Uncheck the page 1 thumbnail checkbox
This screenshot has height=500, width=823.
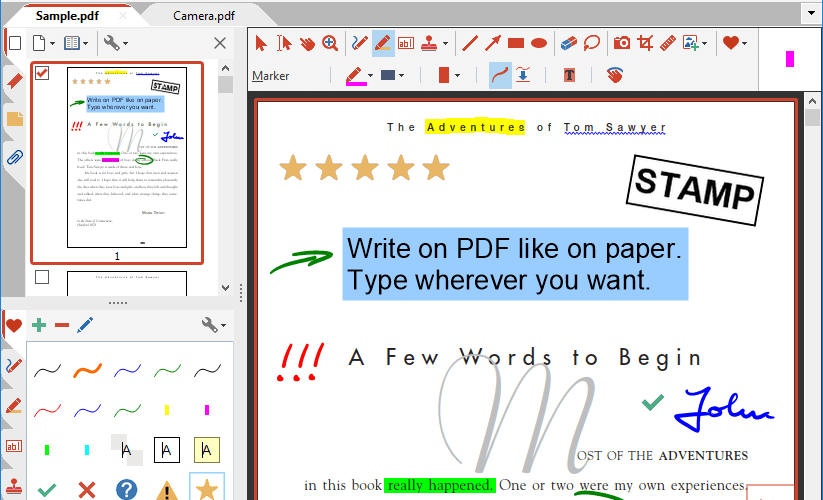(x=42, y=73)
